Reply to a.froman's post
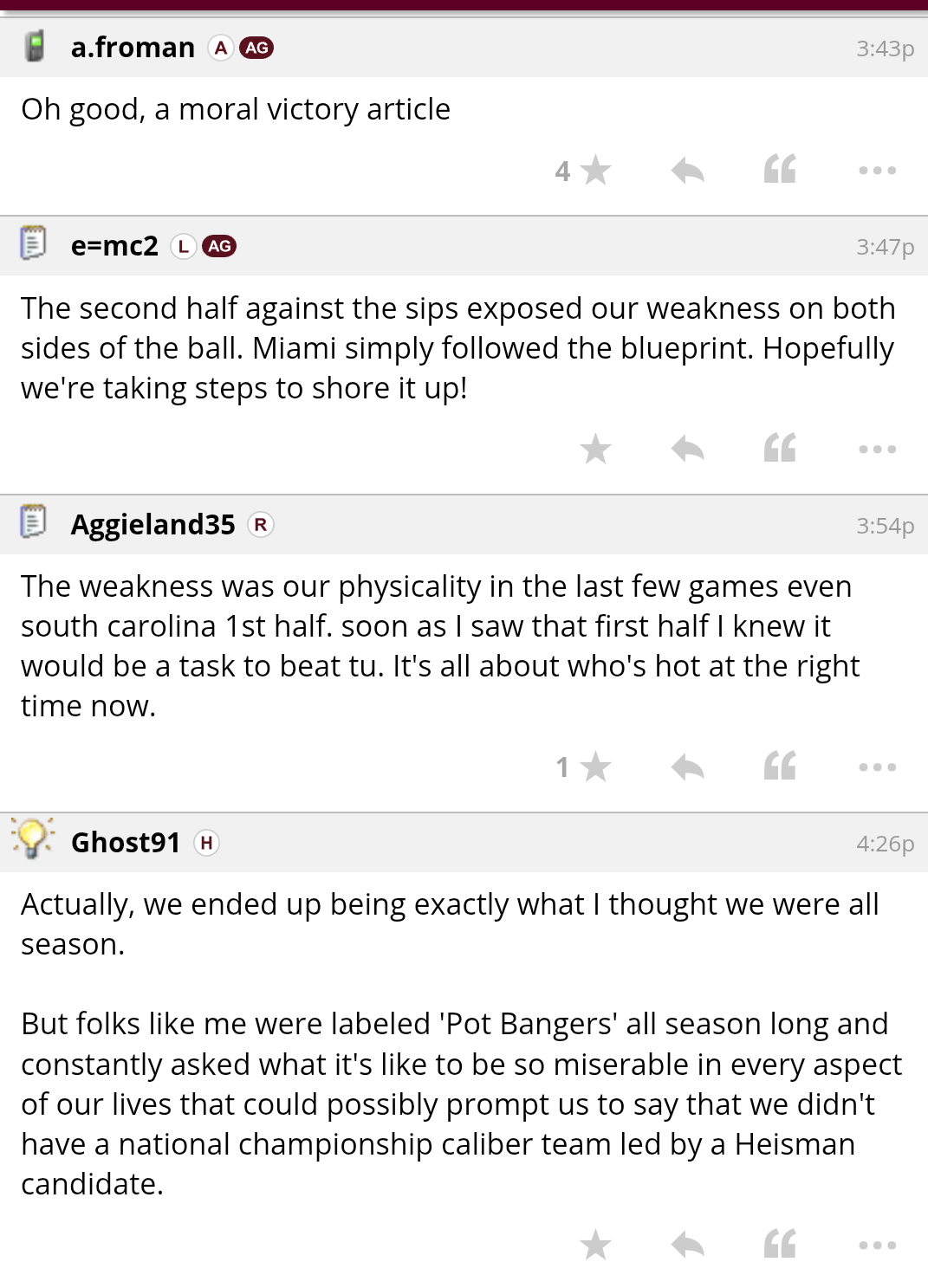The image size is (928, 1288). click(x=688, y=171)
